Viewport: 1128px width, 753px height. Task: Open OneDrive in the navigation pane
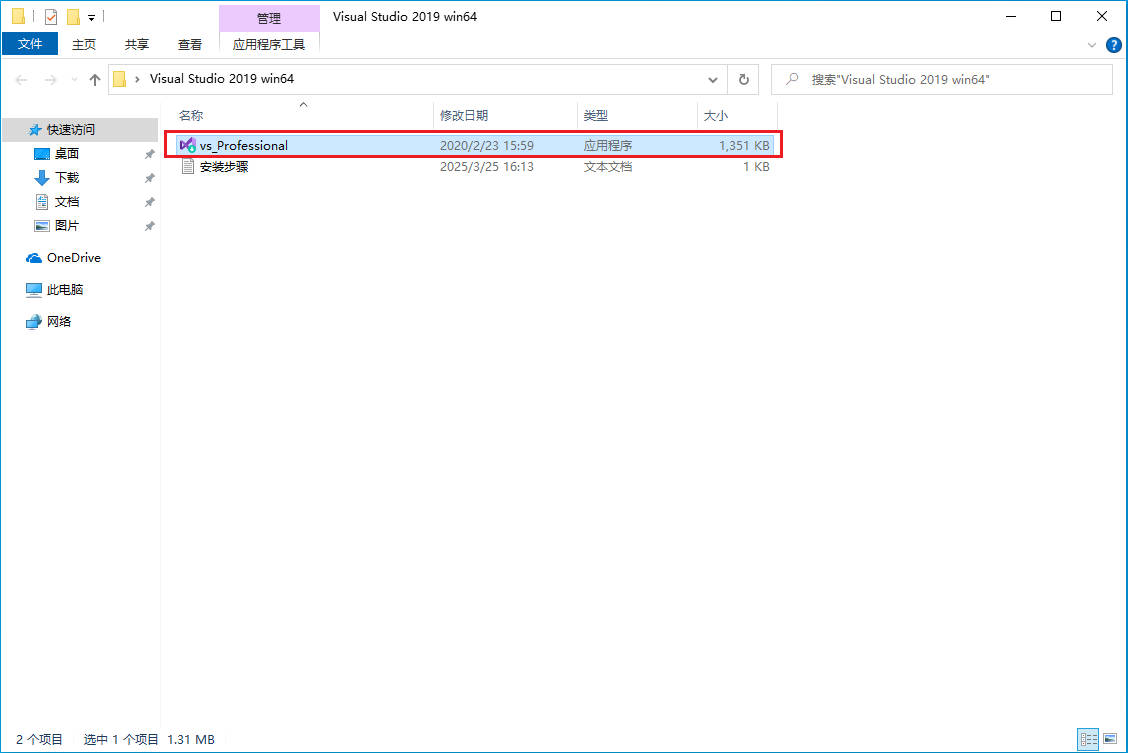pos(73,257)
